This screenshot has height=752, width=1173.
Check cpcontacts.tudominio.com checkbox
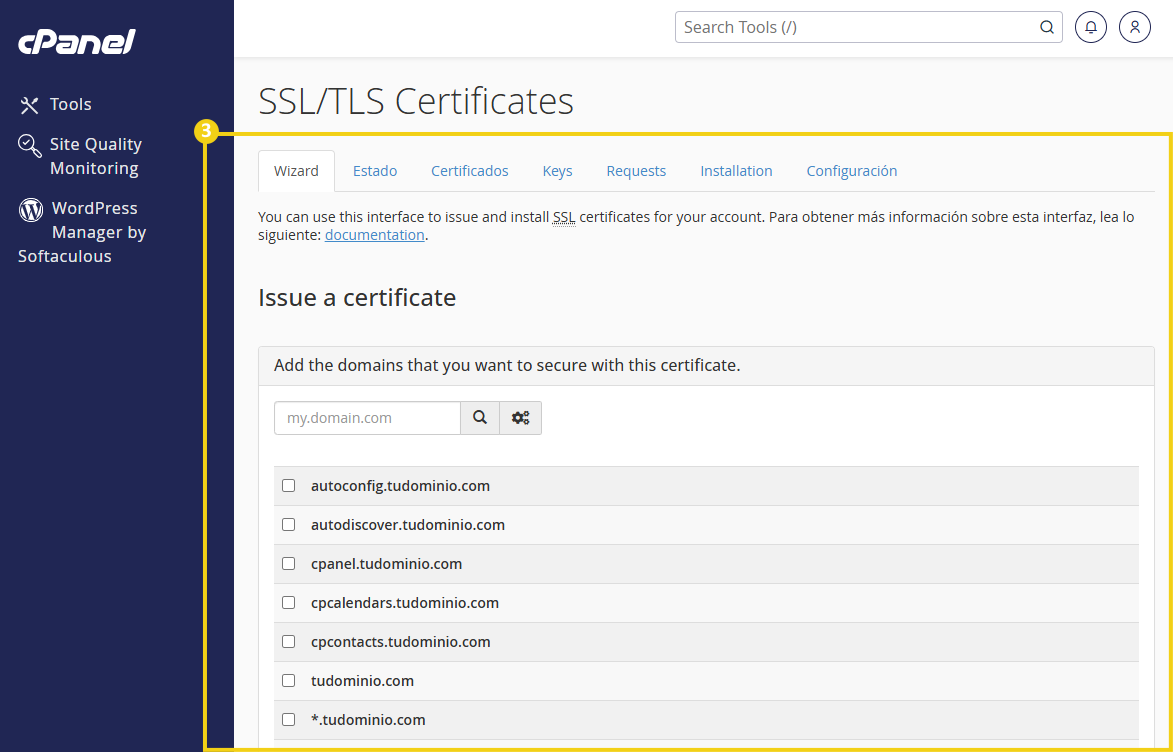pos(289,641)
